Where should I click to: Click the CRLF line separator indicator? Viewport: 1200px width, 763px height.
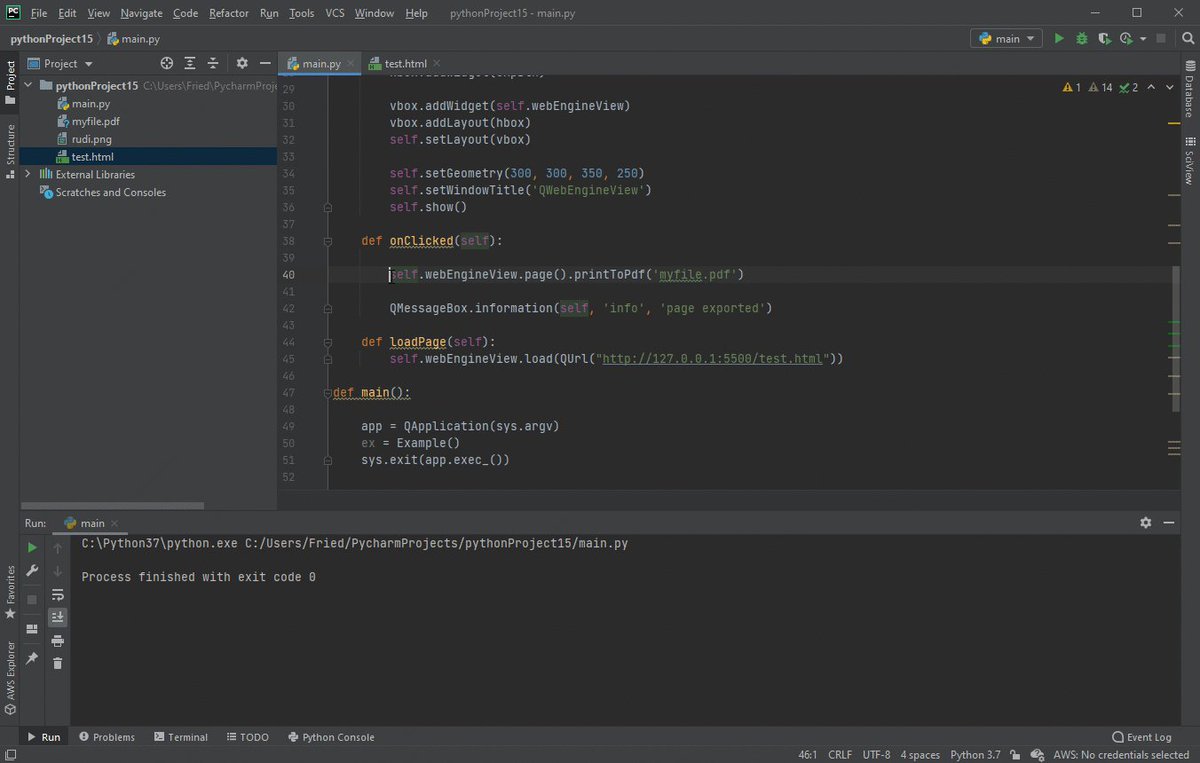[x=840, y=755]
